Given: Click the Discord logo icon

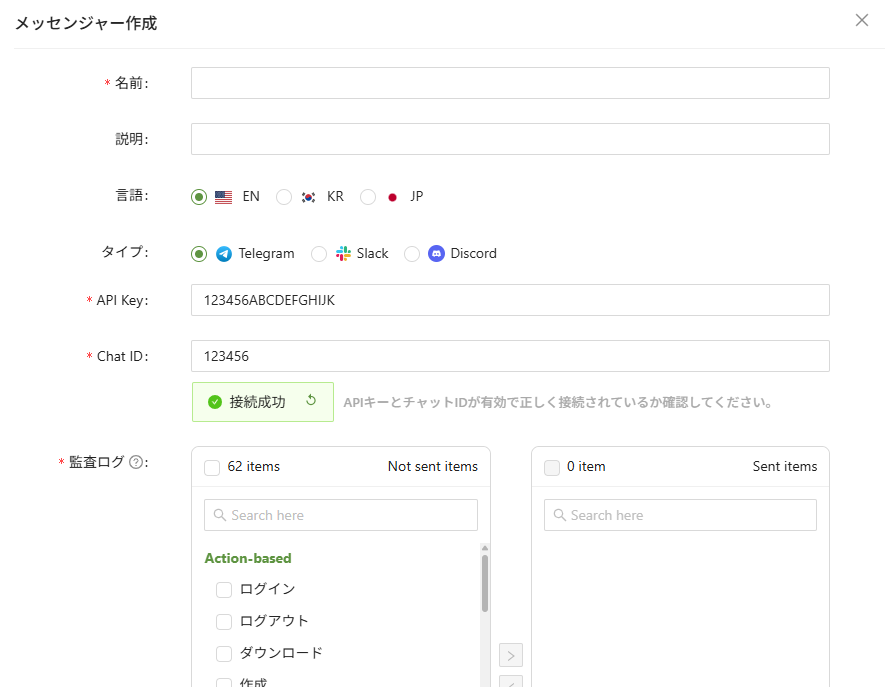Looking at the screenshot, I should (x=436, y=254).
